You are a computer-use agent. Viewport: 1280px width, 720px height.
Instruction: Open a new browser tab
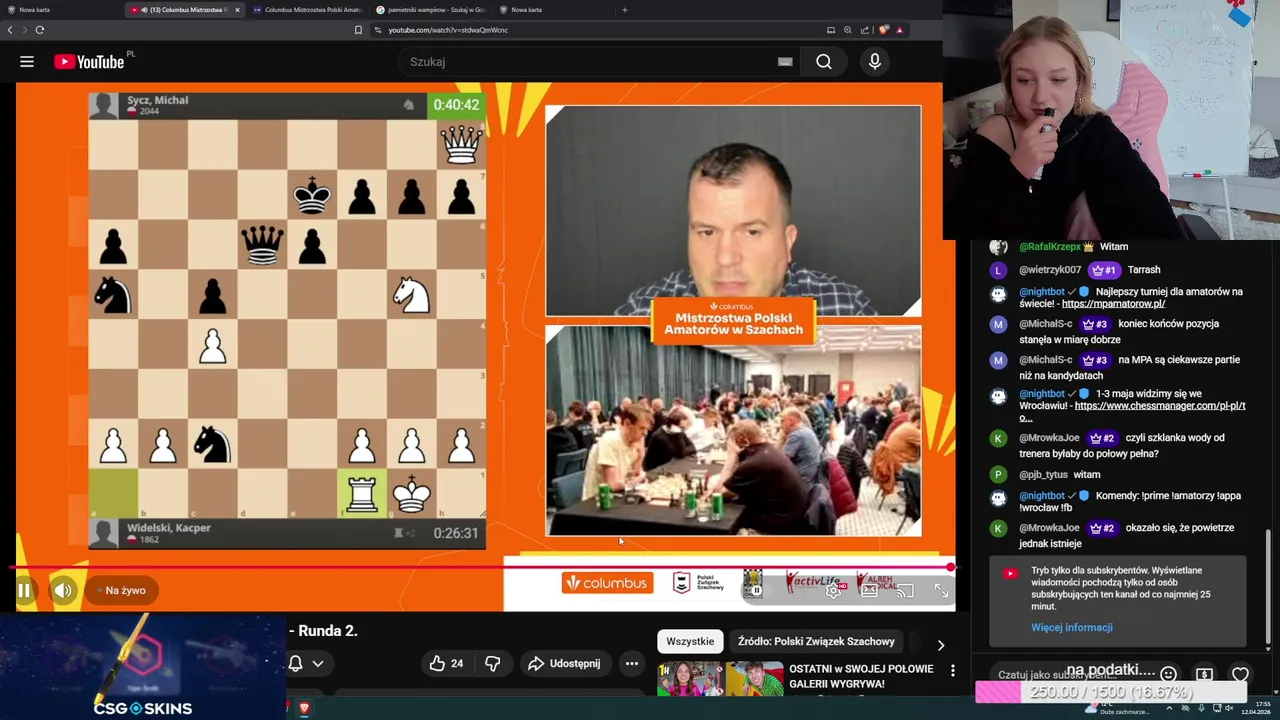coord(625,10)
